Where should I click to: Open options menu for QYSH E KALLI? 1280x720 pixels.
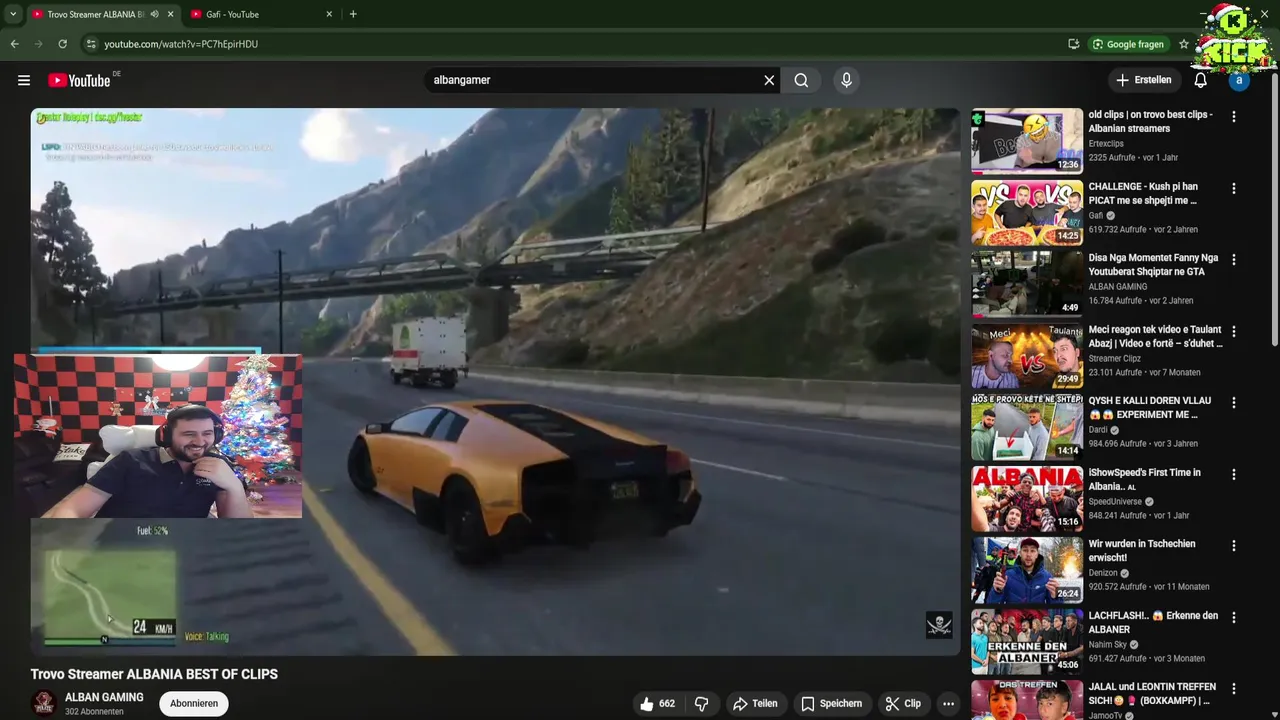[1234, 403]
